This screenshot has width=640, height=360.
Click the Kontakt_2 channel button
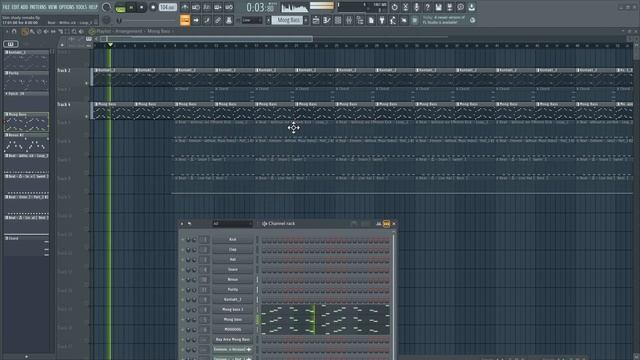tap(232, 300)
